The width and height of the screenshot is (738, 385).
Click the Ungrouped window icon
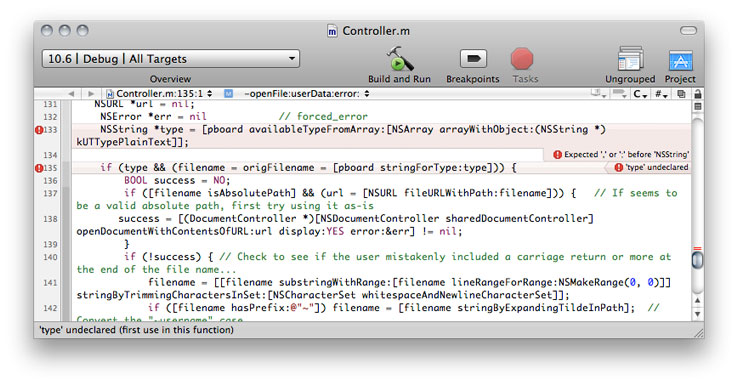[630, 59]
